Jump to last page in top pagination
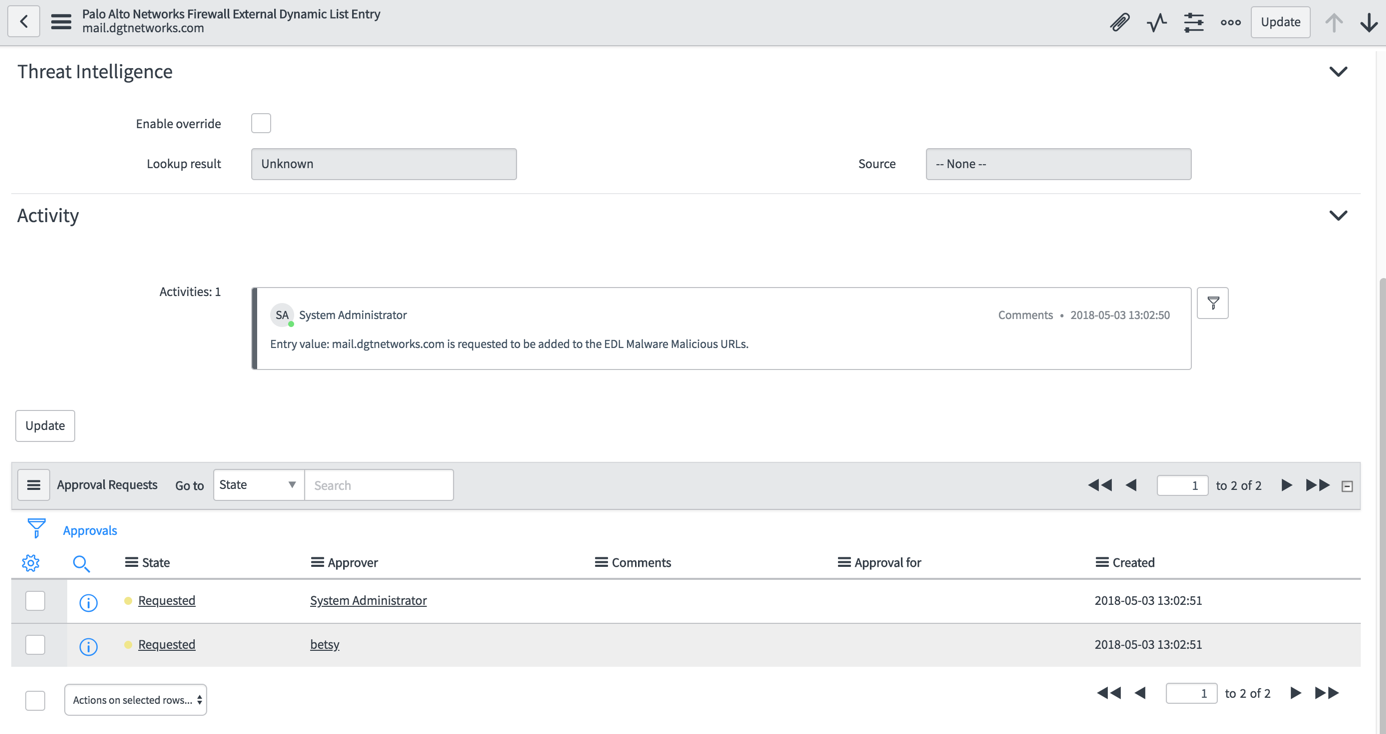This screenshot has width=1386, height=734. click(x=1318, y=485)
